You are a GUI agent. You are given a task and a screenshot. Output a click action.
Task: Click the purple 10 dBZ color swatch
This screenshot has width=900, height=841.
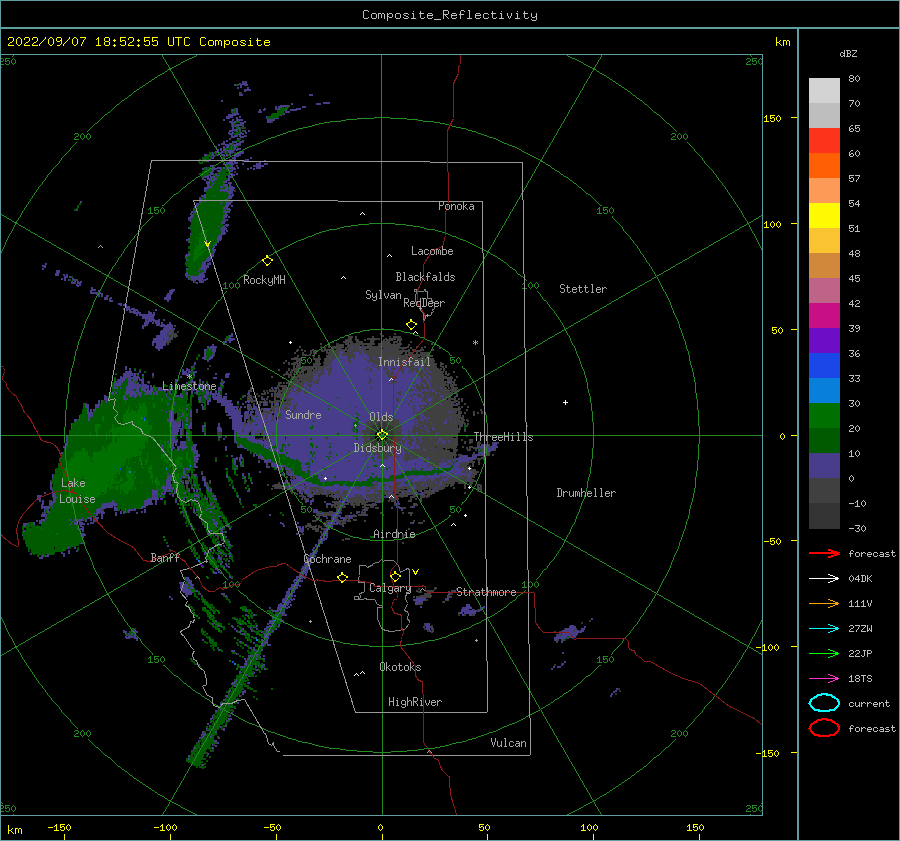(824, 465)
